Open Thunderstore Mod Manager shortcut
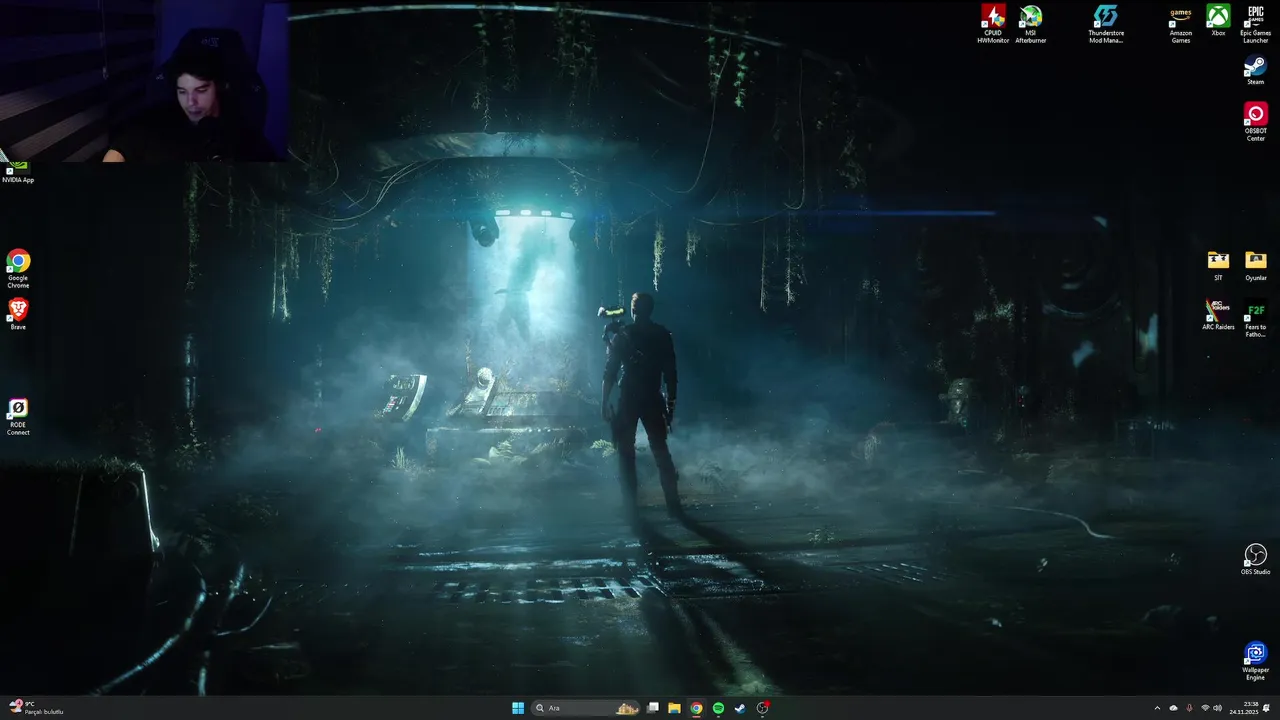 1105,24
